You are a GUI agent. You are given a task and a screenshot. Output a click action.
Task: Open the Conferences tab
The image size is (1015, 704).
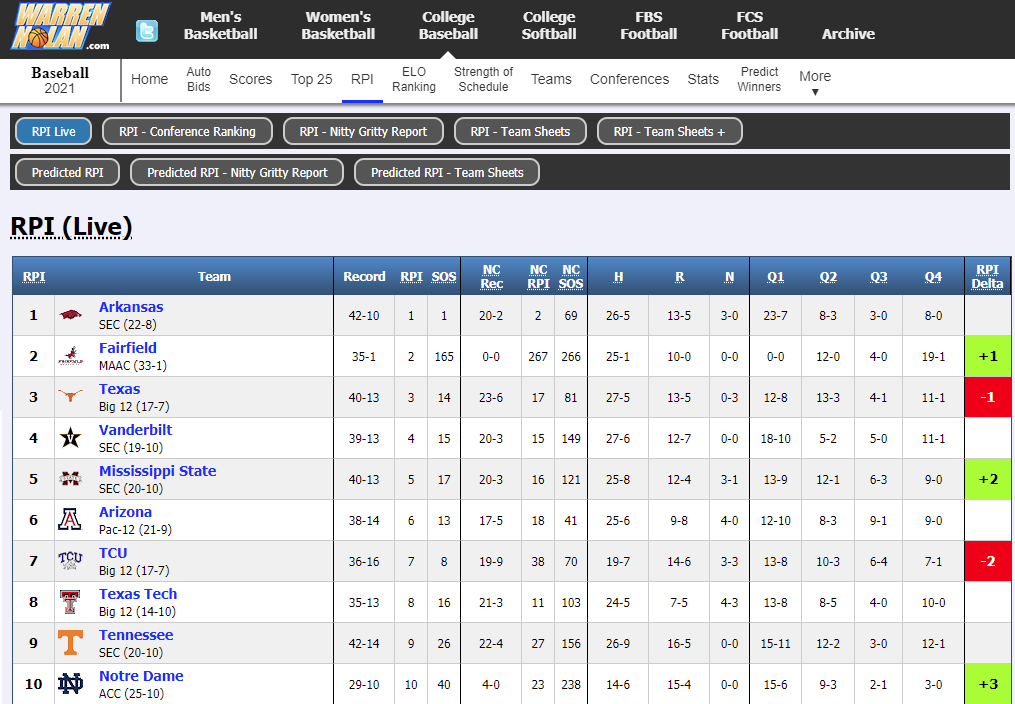(x=629, y=79)
